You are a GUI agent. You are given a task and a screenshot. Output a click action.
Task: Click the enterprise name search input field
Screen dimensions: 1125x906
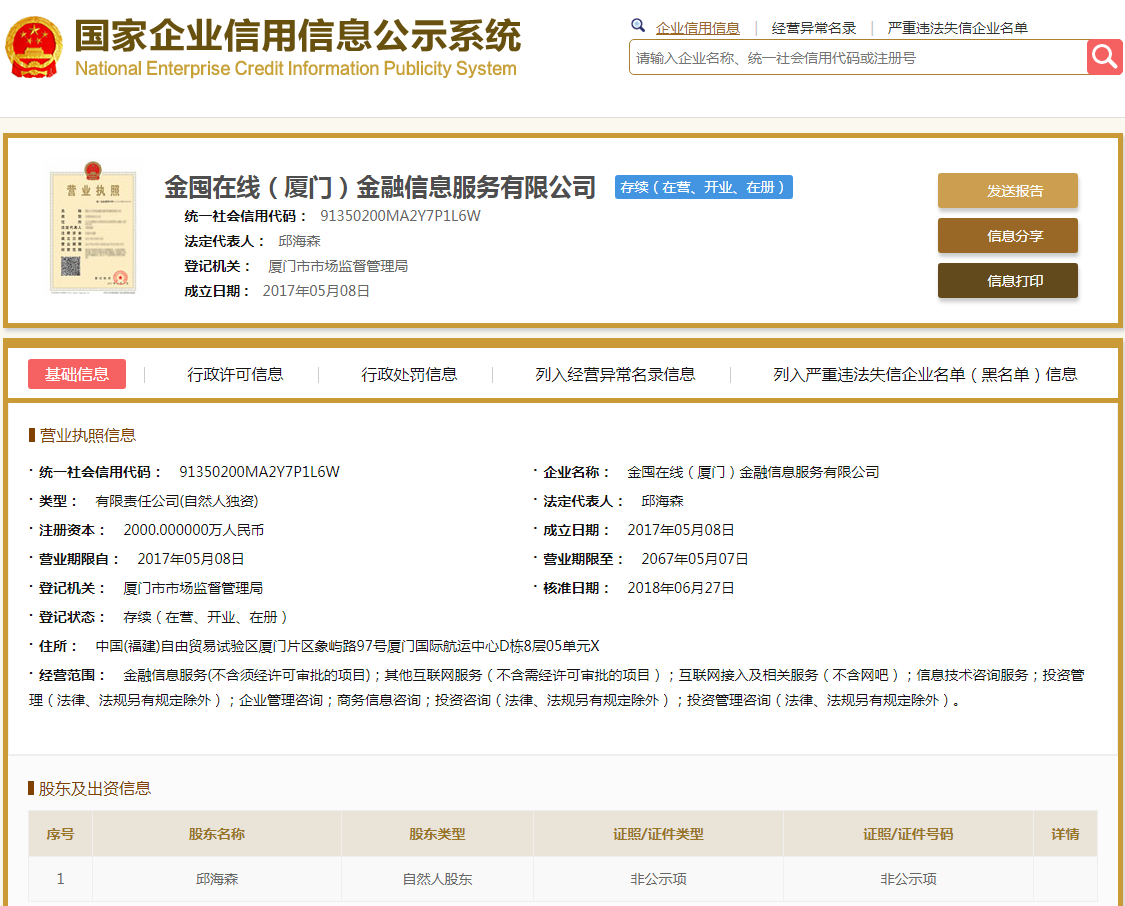tap(857, 58)
